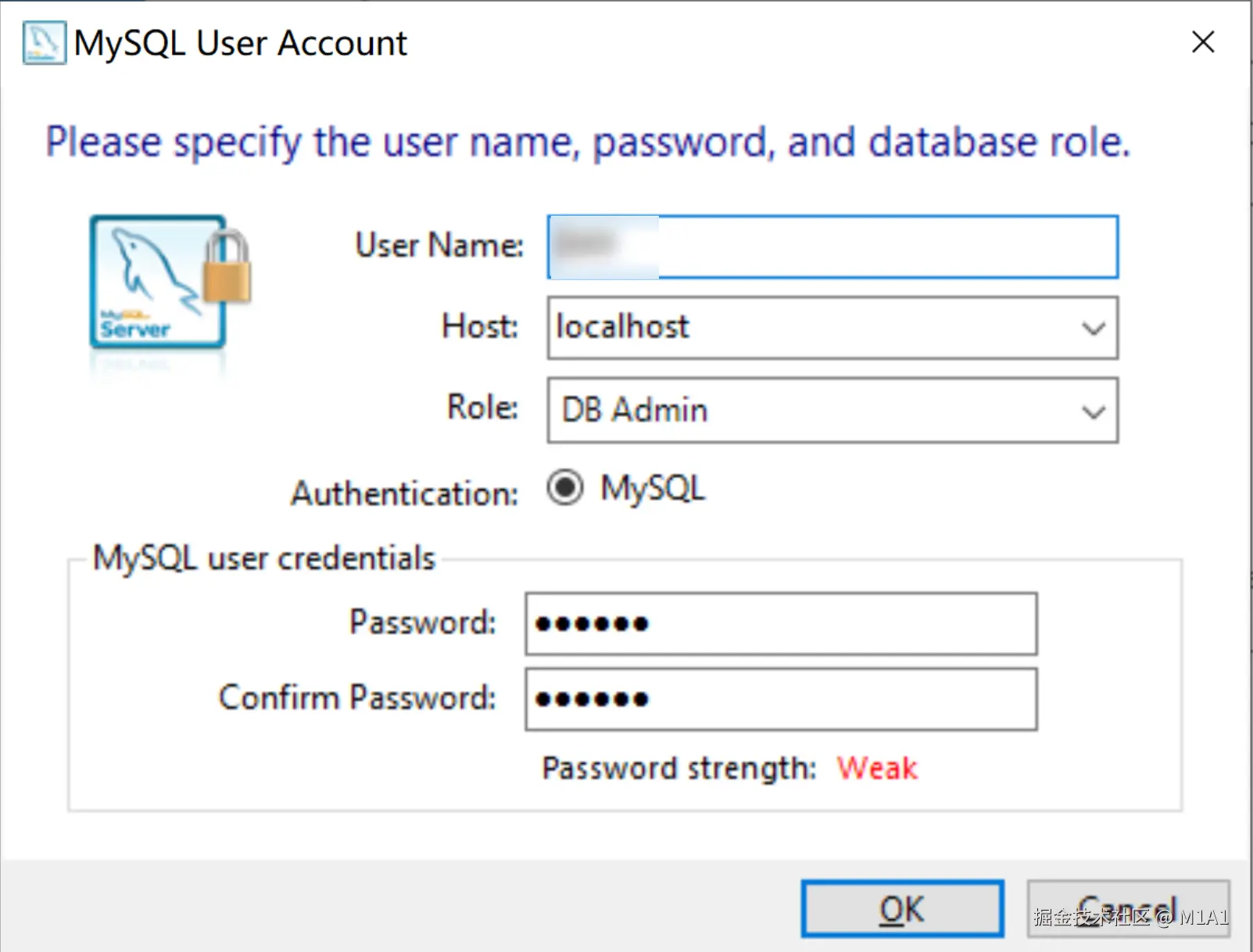Click the title bar MySQL dialog icon

(x=44, y=43)
